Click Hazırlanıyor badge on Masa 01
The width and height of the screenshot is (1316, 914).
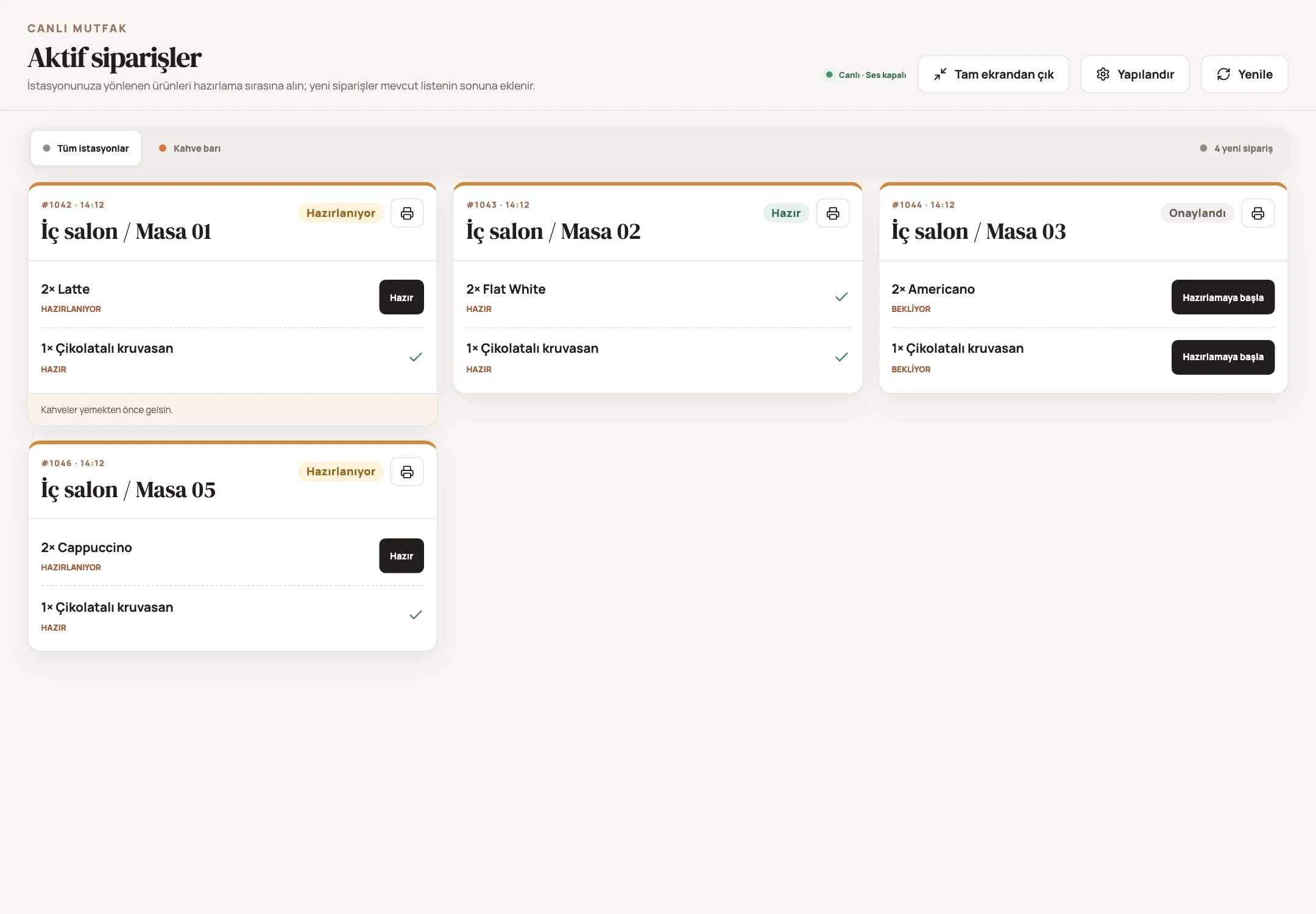(x=341, y=213)
